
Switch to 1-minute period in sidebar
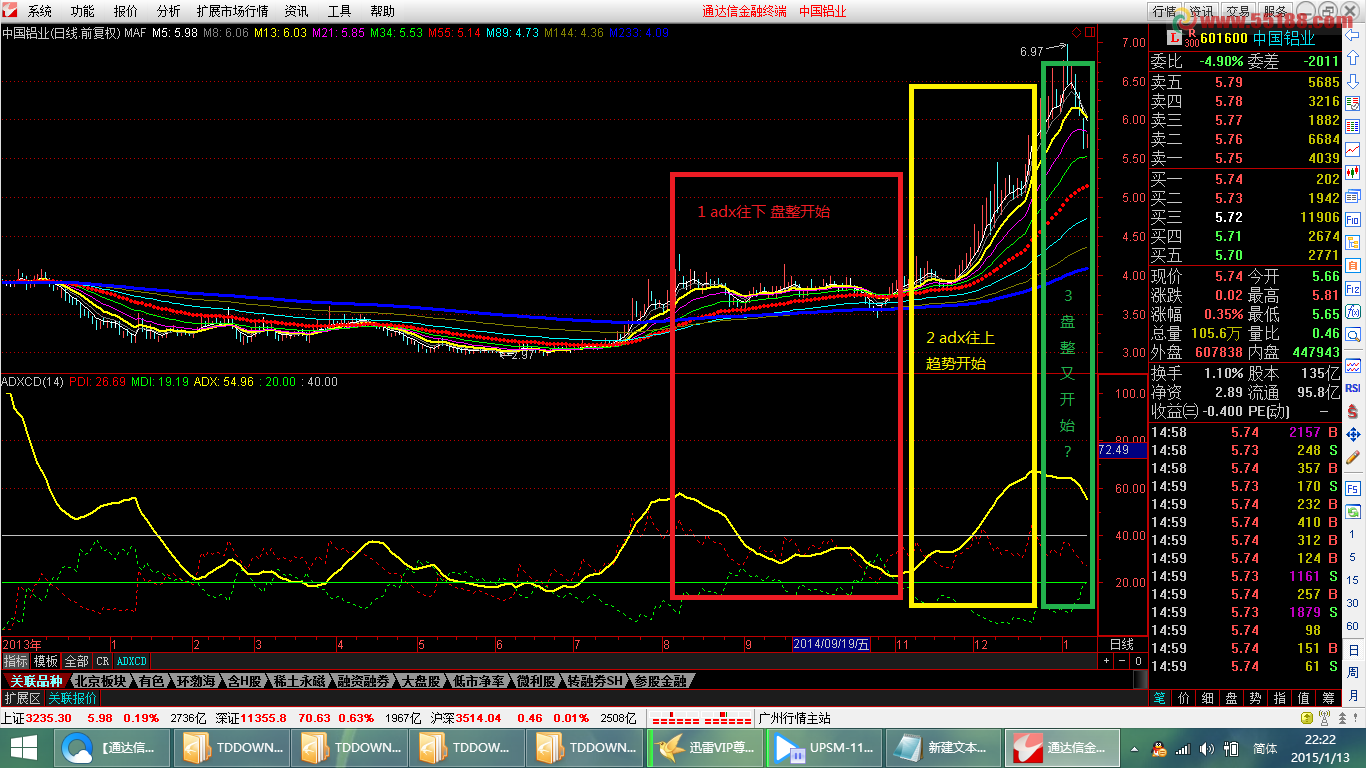pos(1352,534)
